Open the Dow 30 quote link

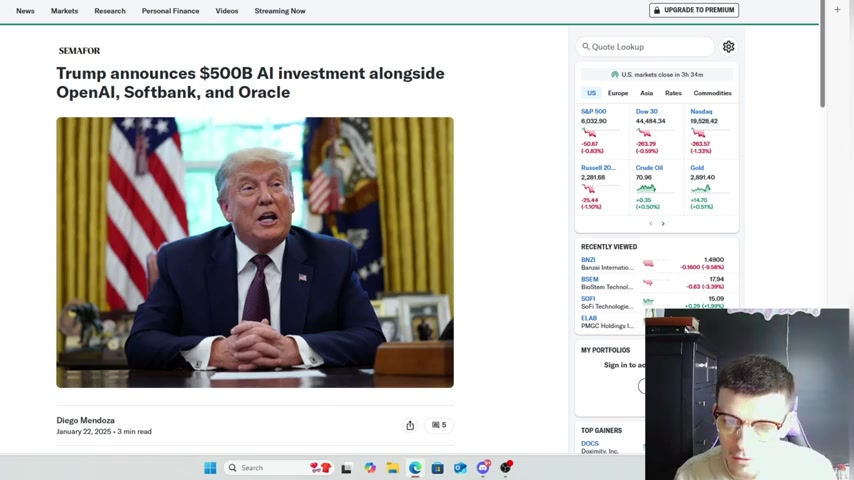coord(646,111)
